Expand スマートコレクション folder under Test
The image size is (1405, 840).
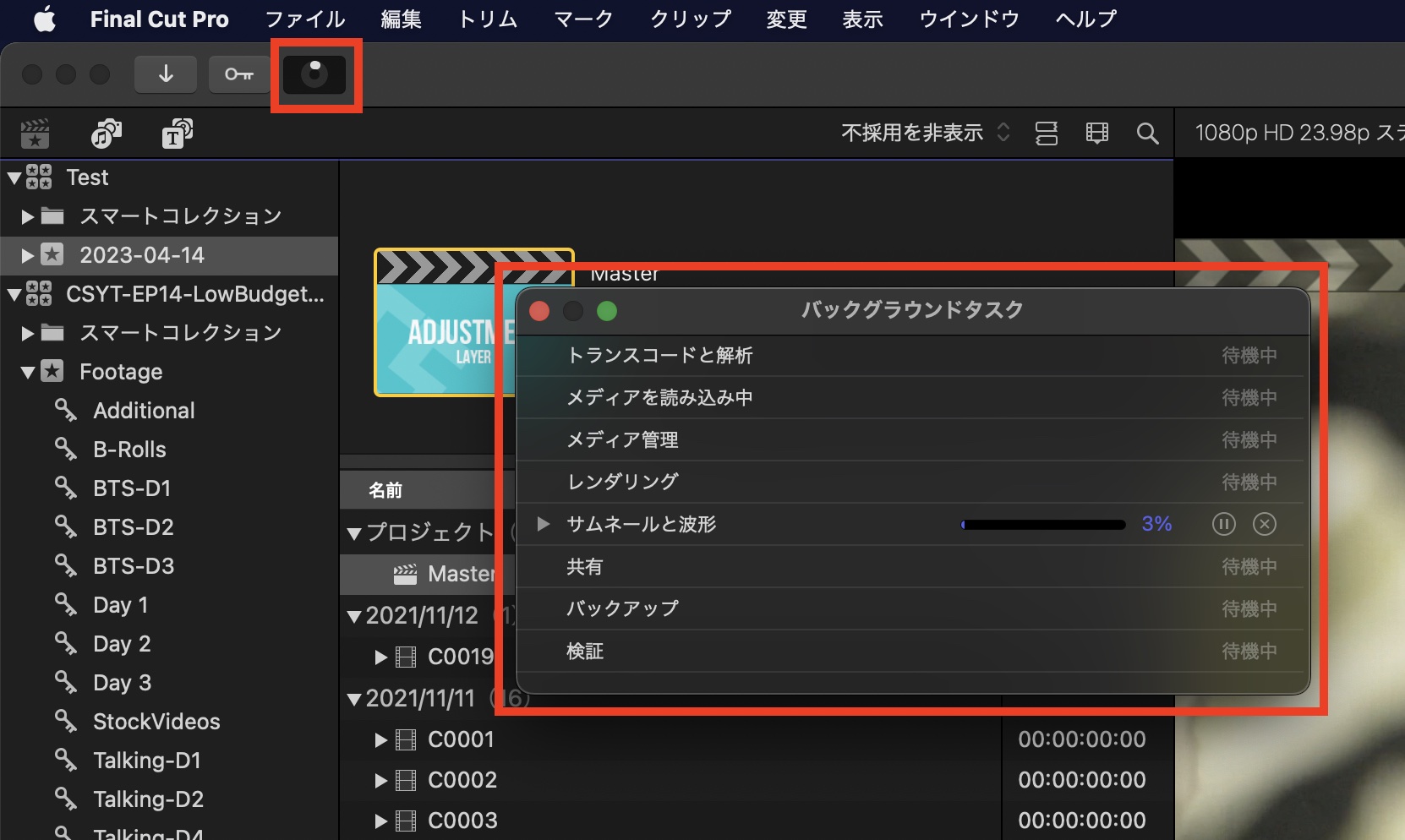point(27,217)
